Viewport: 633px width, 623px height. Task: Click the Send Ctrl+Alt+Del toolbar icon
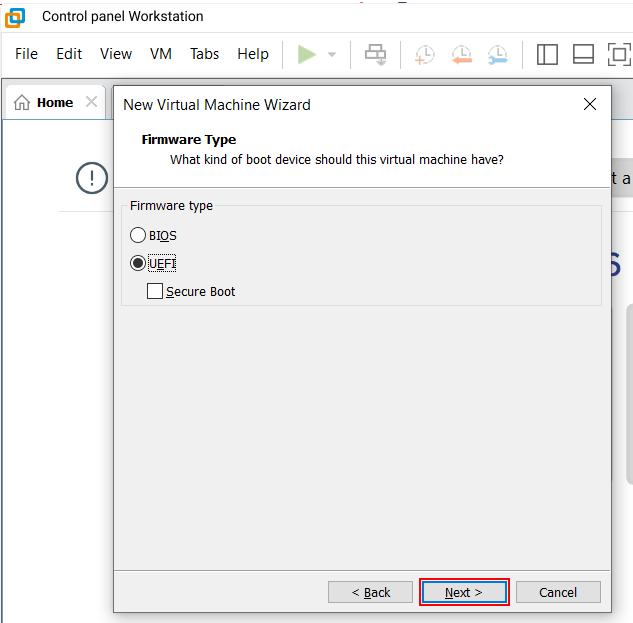(376, 54)
